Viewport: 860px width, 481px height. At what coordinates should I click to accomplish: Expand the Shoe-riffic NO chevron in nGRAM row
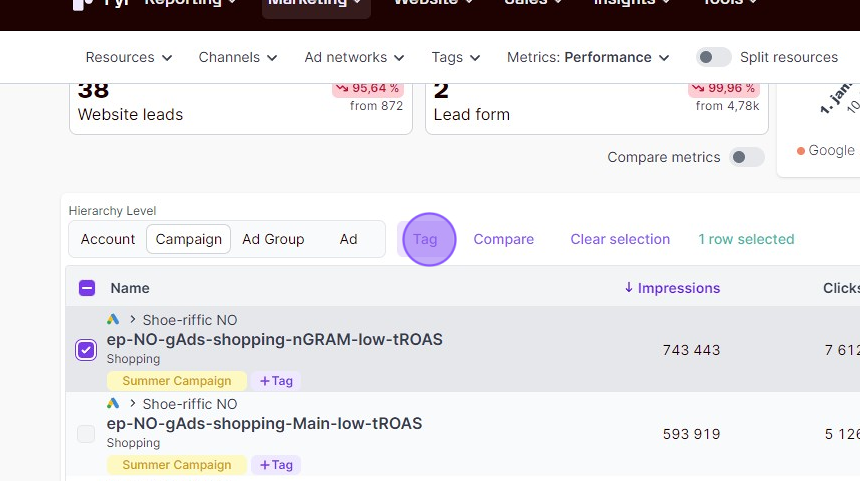tap(133, 319)
